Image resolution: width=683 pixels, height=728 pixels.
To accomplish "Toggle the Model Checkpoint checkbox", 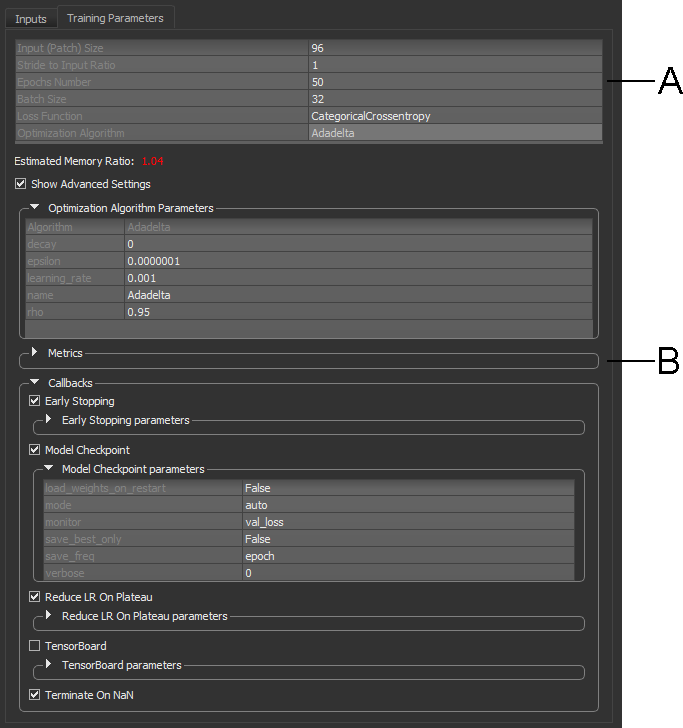I will point(35,450).
